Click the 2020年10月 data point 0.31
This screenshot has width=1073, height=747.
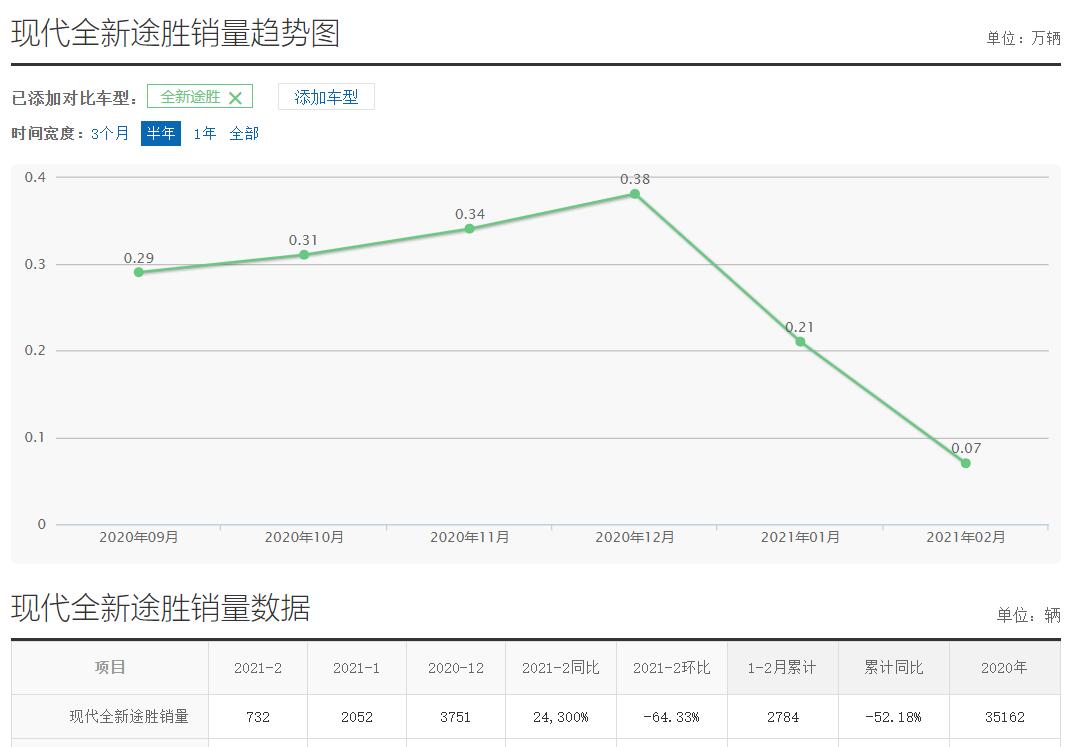(304, 255)
